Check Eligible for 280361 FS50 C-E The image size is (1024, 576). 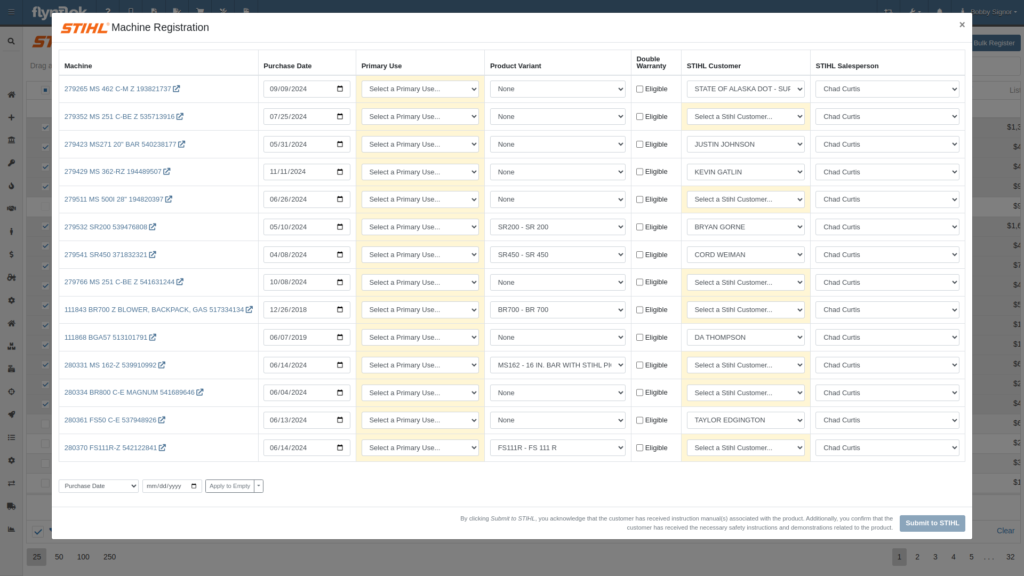(639, 420)
